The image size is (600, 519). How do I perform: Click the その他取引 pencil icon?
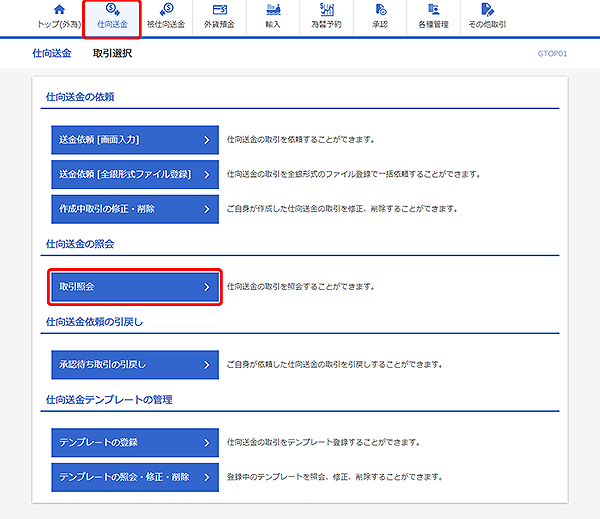[487, 9]
